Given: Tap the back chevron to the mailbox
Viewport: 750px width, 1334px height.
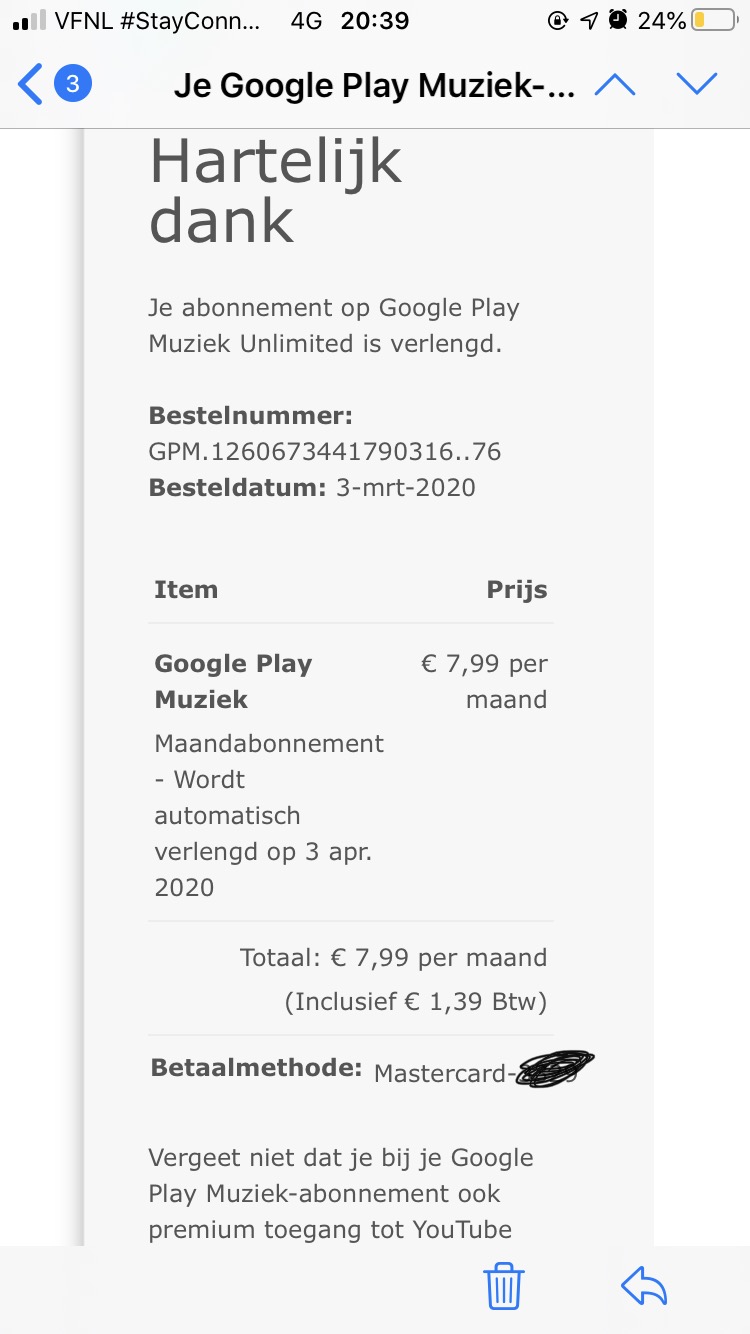Looking at the screenshot, I should coord(30,84).
